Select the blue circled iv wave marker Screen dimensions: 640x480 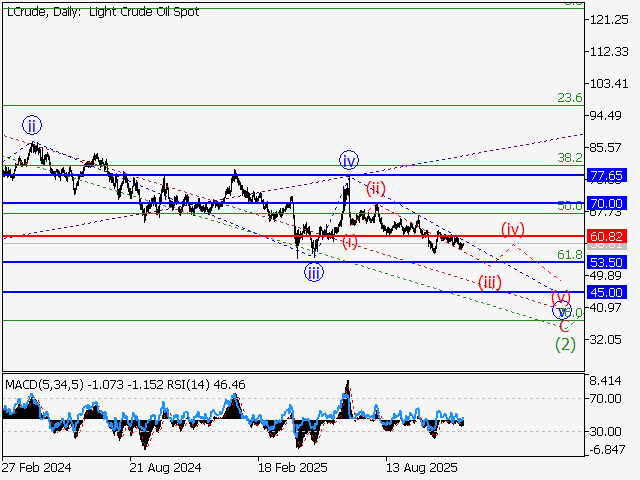[348, 160]
